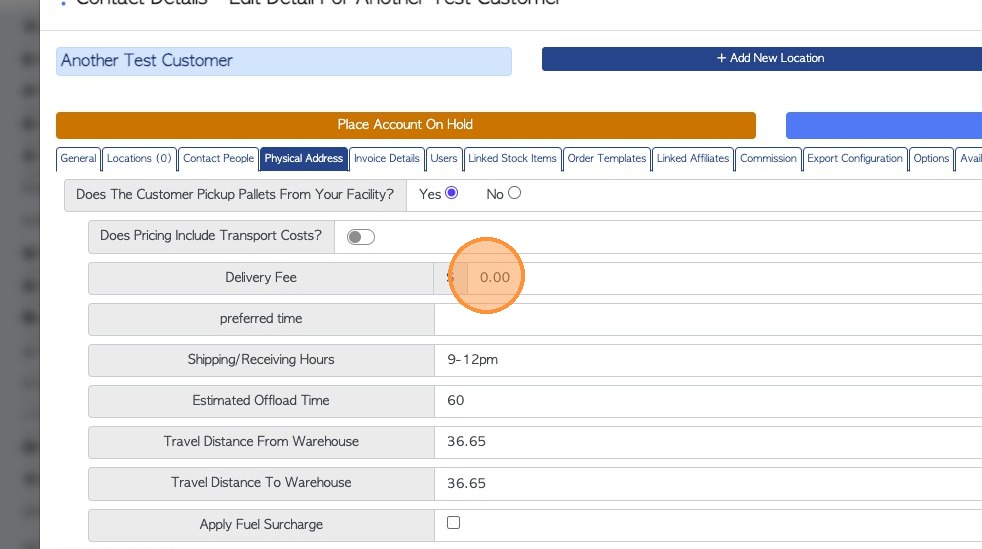Open the Commission tab
This screenshot has height=549, width=982.
768,158
